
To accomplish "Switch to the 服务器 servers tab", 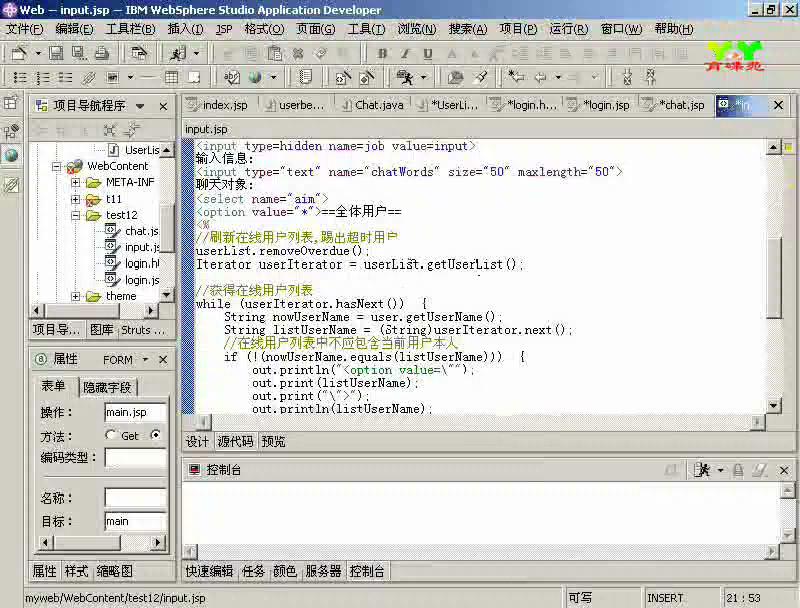I will [x=323, y=571].
